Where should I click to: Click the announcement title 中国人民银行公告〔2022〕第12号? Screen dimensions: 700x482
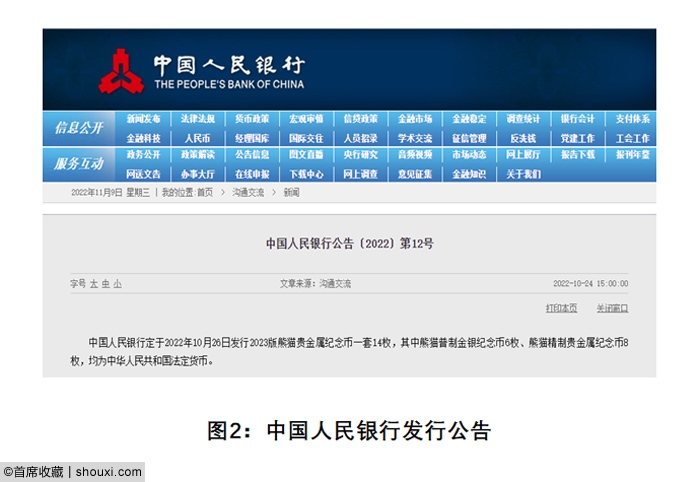350,244
